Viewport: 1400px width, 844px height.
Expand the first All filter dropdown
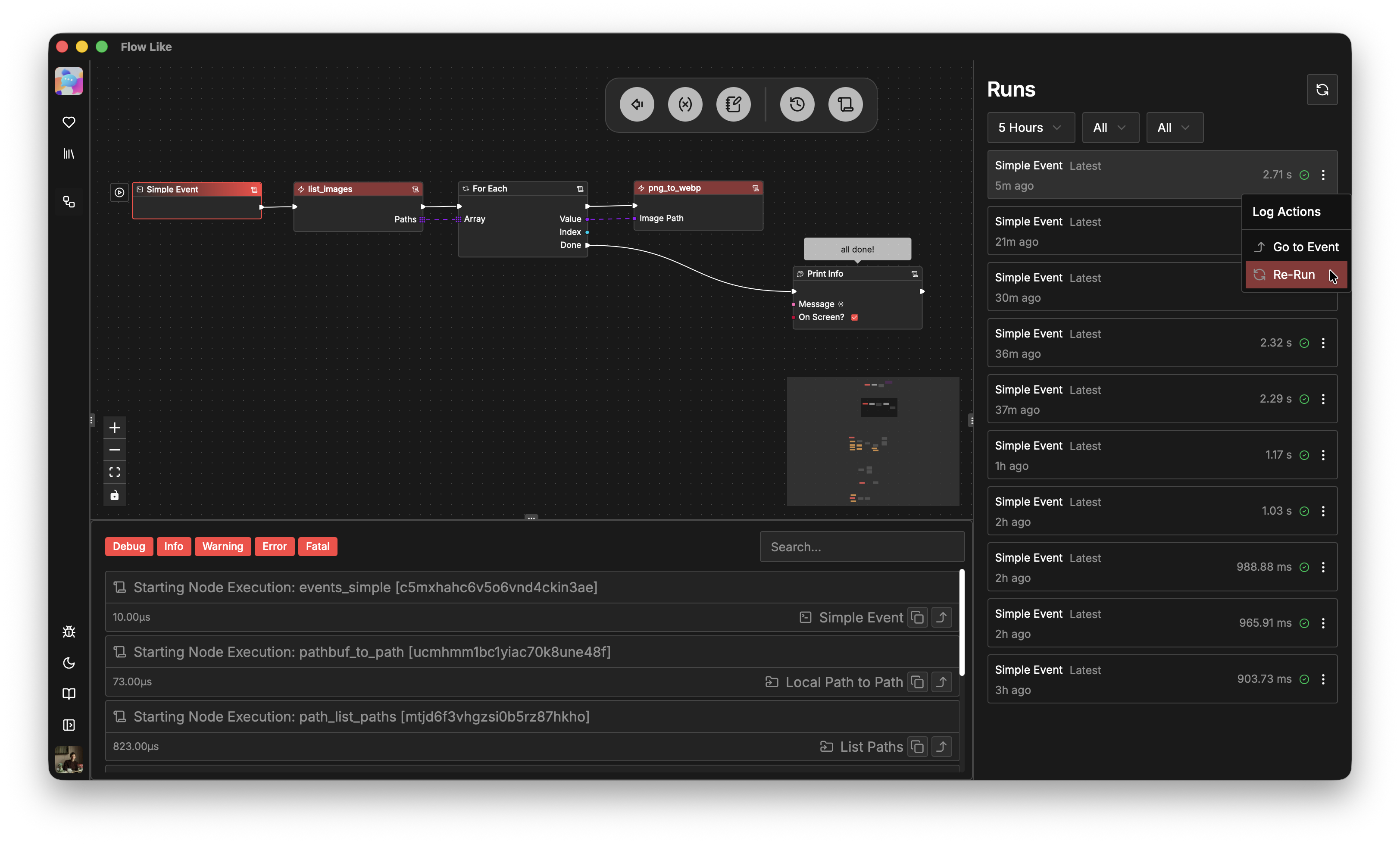pyautogui.click(x=1109, y=127)
